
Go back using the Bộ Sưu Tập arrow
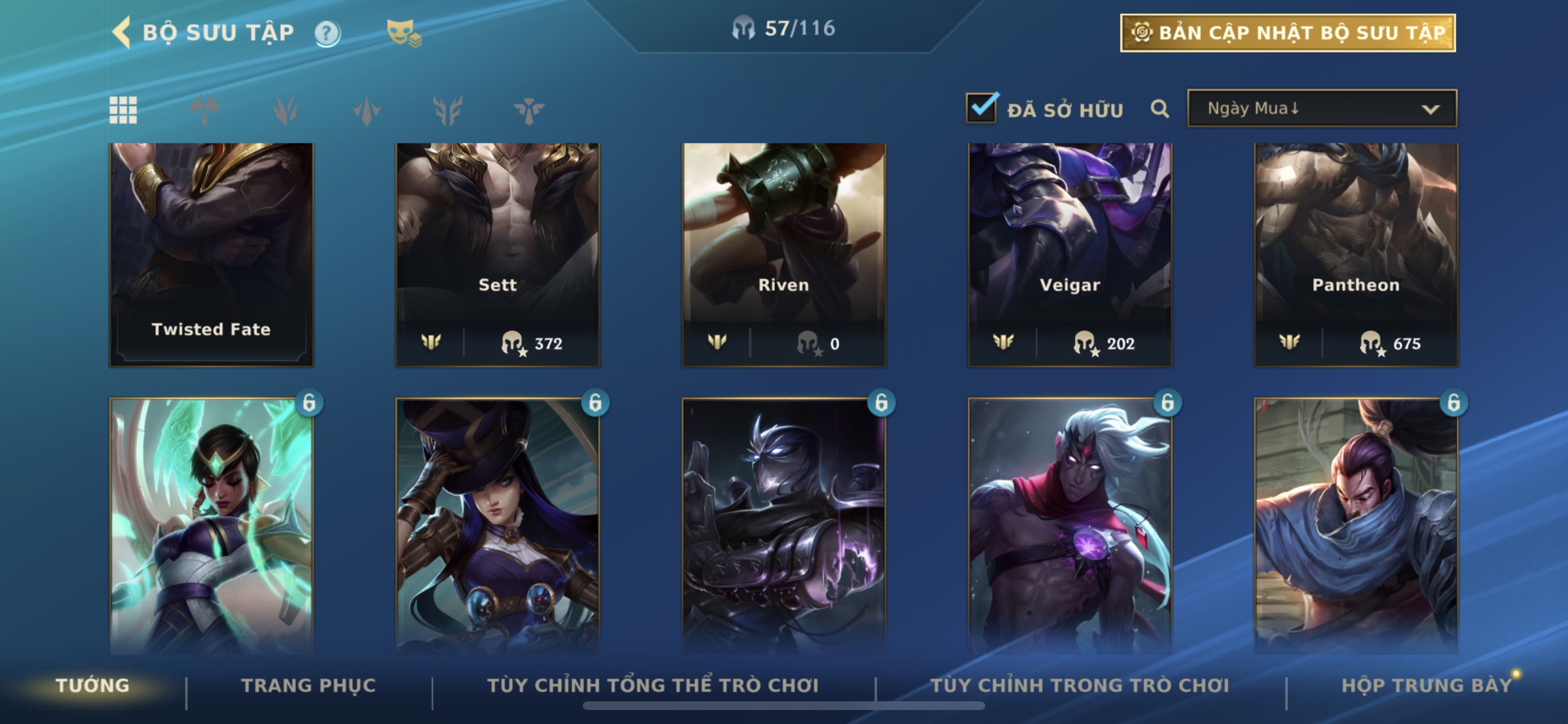[x=122, y=32]
